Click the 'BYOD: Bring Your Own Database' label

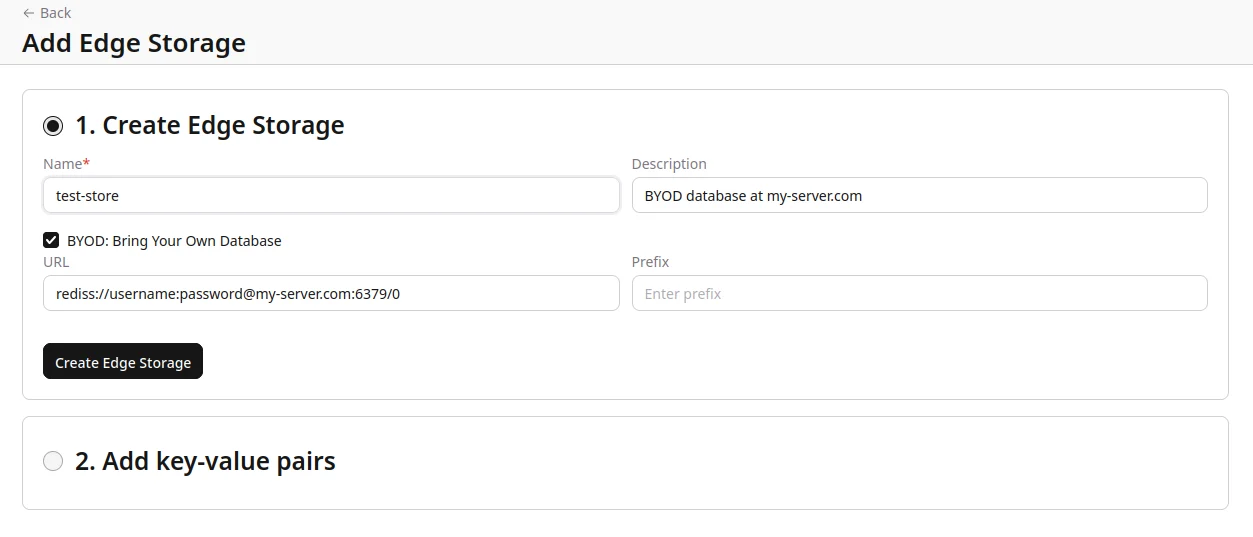pyautogui.click(x=174, y=241)
